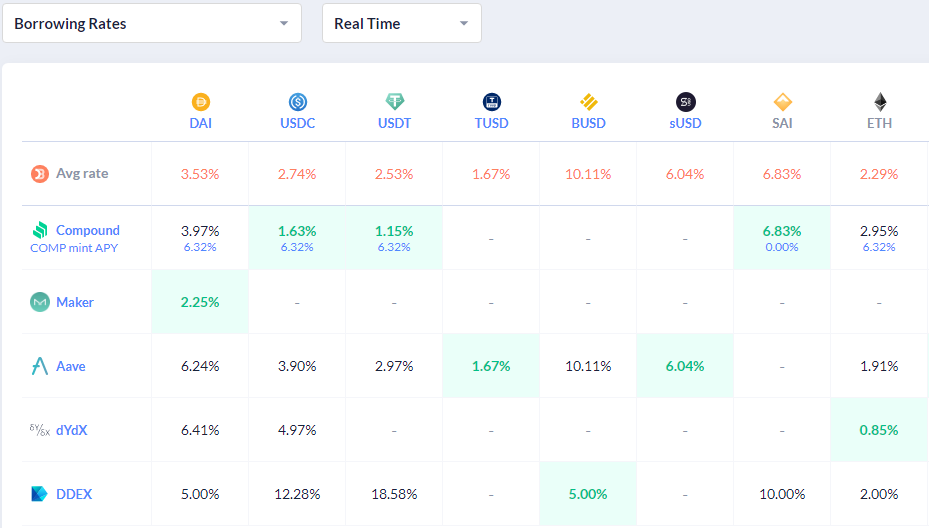Open the TUSD column header link
Viewport: 929px width, 528px height.
pos(492,123)
